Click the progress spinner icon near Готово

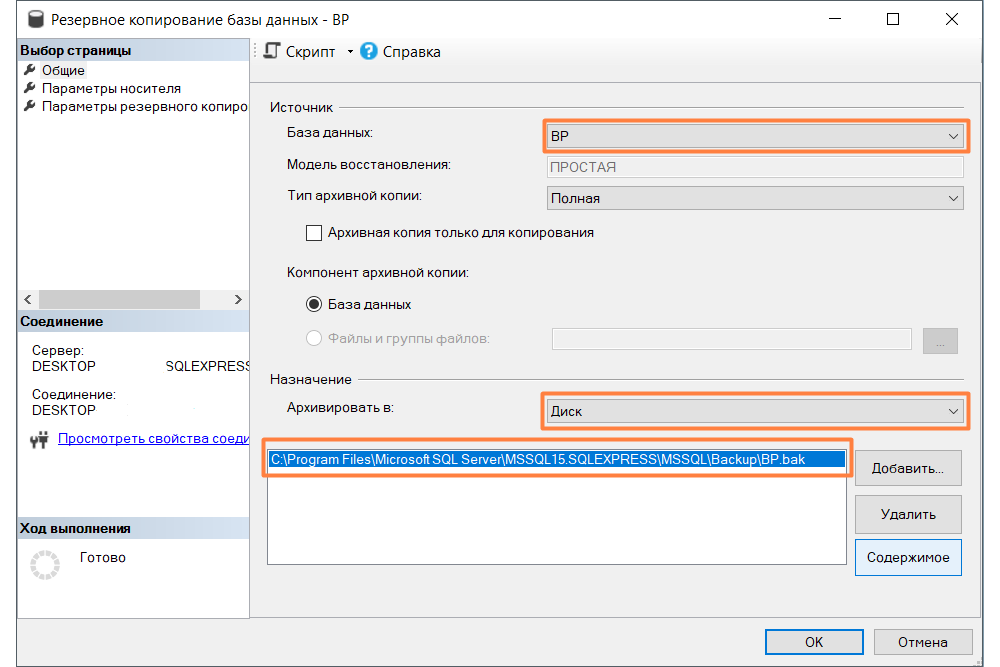[45, 564]
